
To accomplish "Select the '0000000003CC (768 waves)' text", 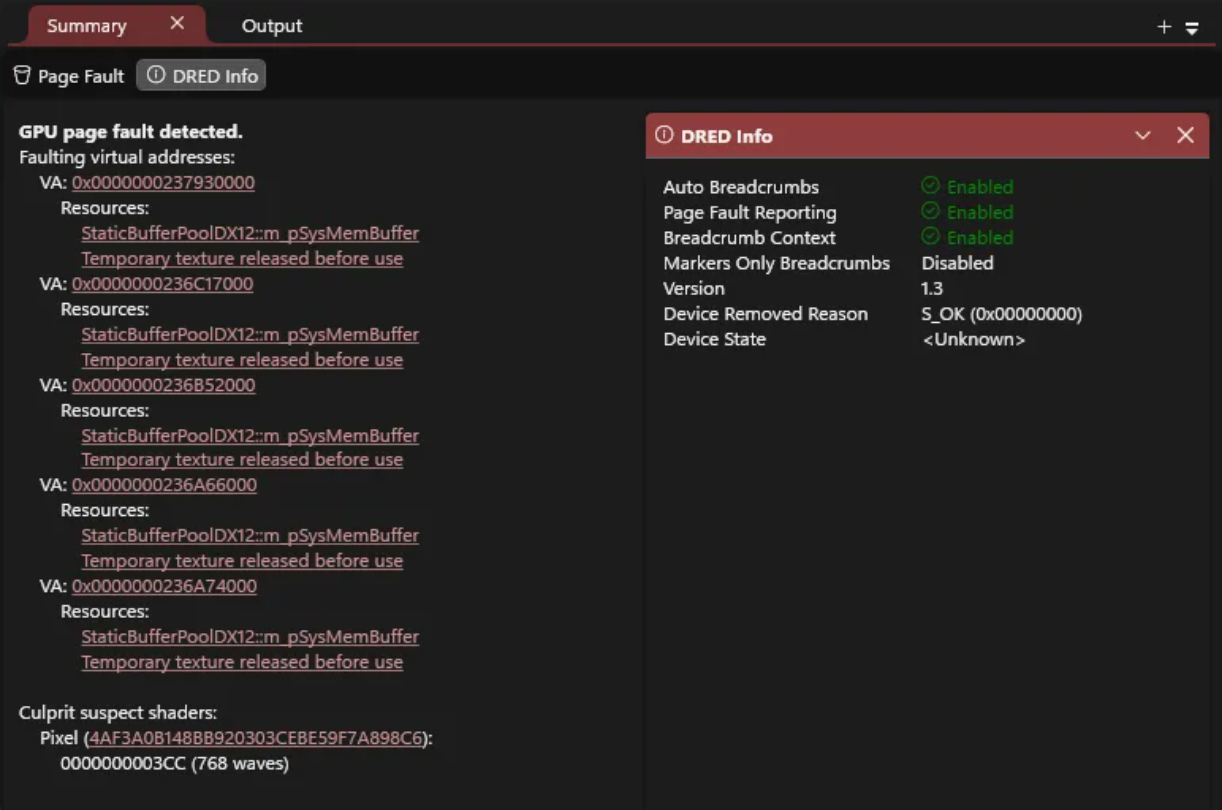I will coord(175,764).
